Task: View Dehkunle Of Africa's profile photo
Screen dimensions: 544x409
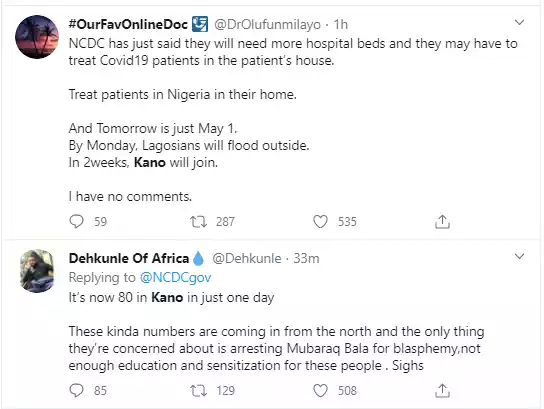Action: click(x=37, y=271)
